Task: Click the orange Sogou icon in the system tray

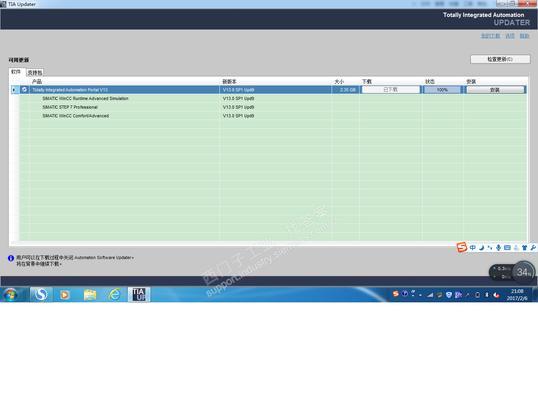Action: 396,294
